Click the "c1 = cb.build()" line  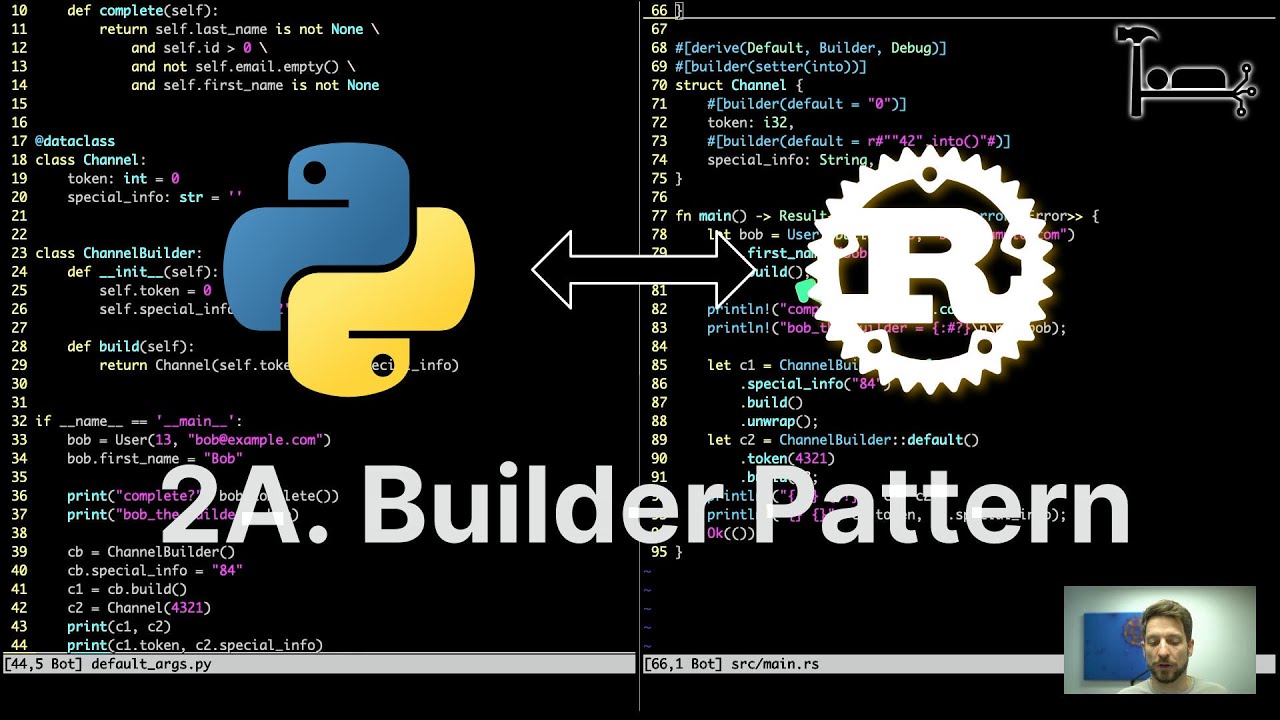127,589
